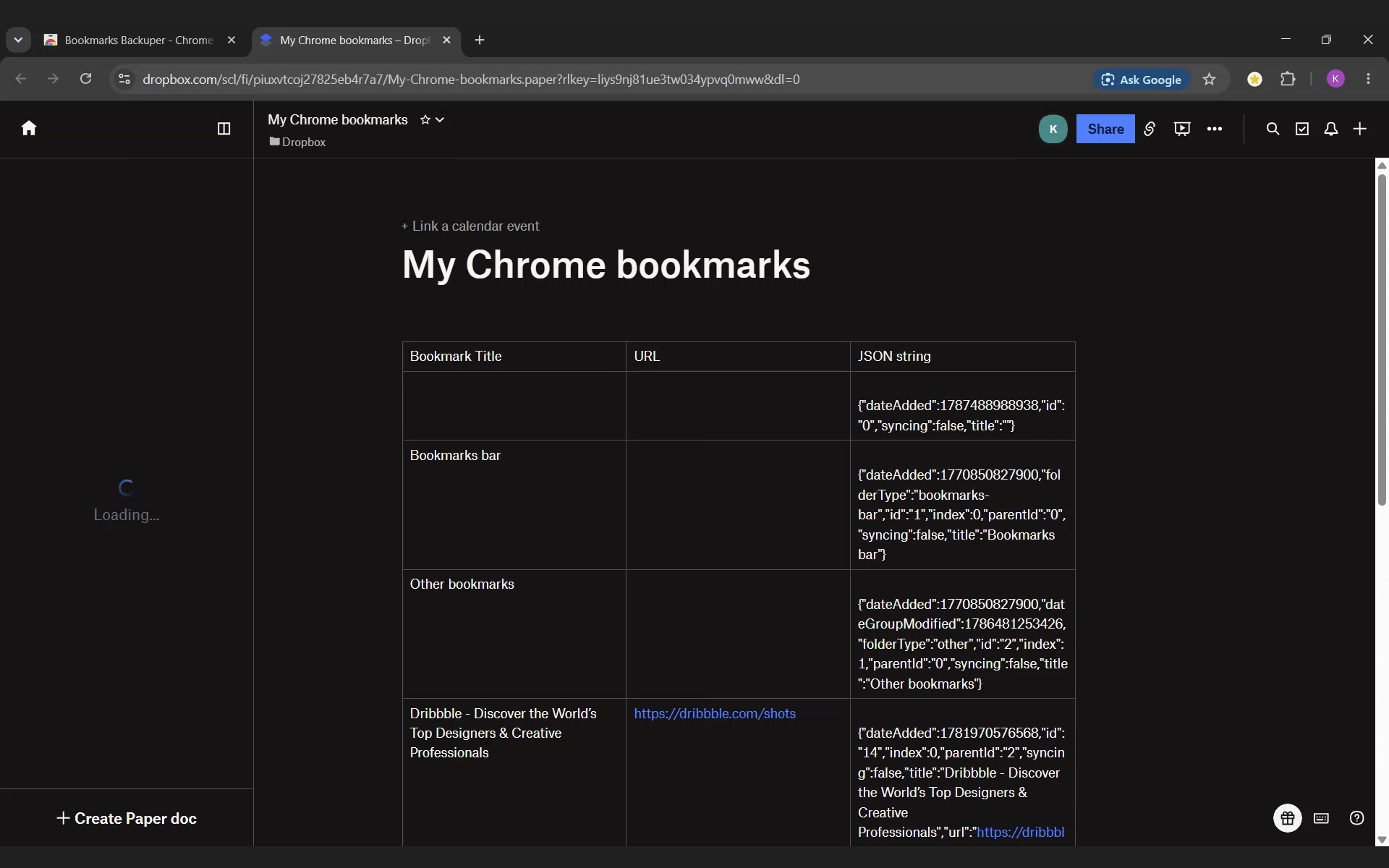Focus the address bar URL
This screenshot has width=1389, height=868.
471,80
